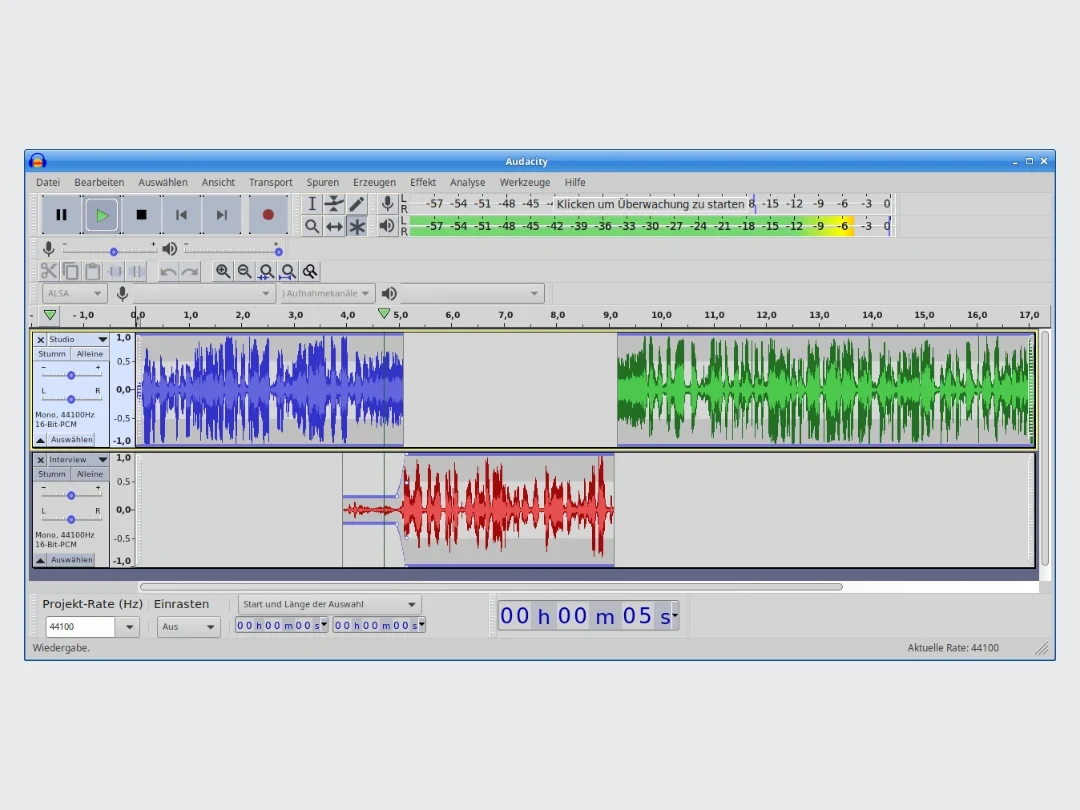
Task: Select the Envelope tool
Action: (x=334, y=204)
